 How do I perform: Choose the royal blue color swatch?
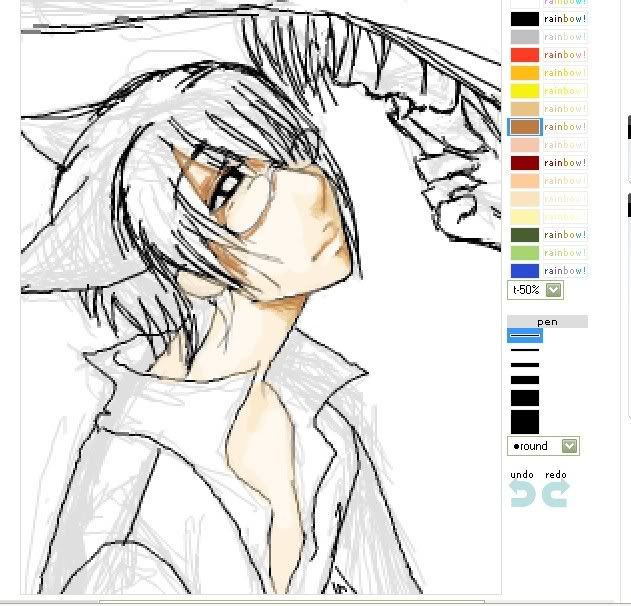coord(525,271)
